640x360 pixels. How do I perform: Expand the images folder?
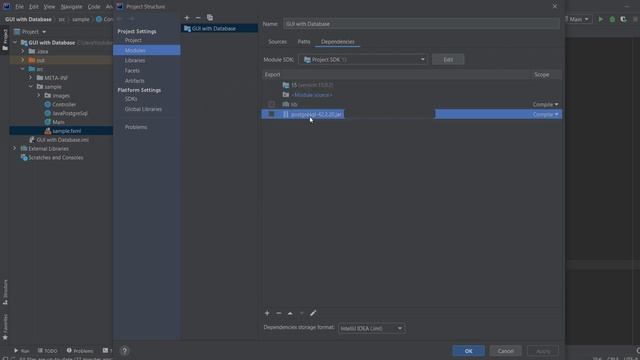click(39, 96)
